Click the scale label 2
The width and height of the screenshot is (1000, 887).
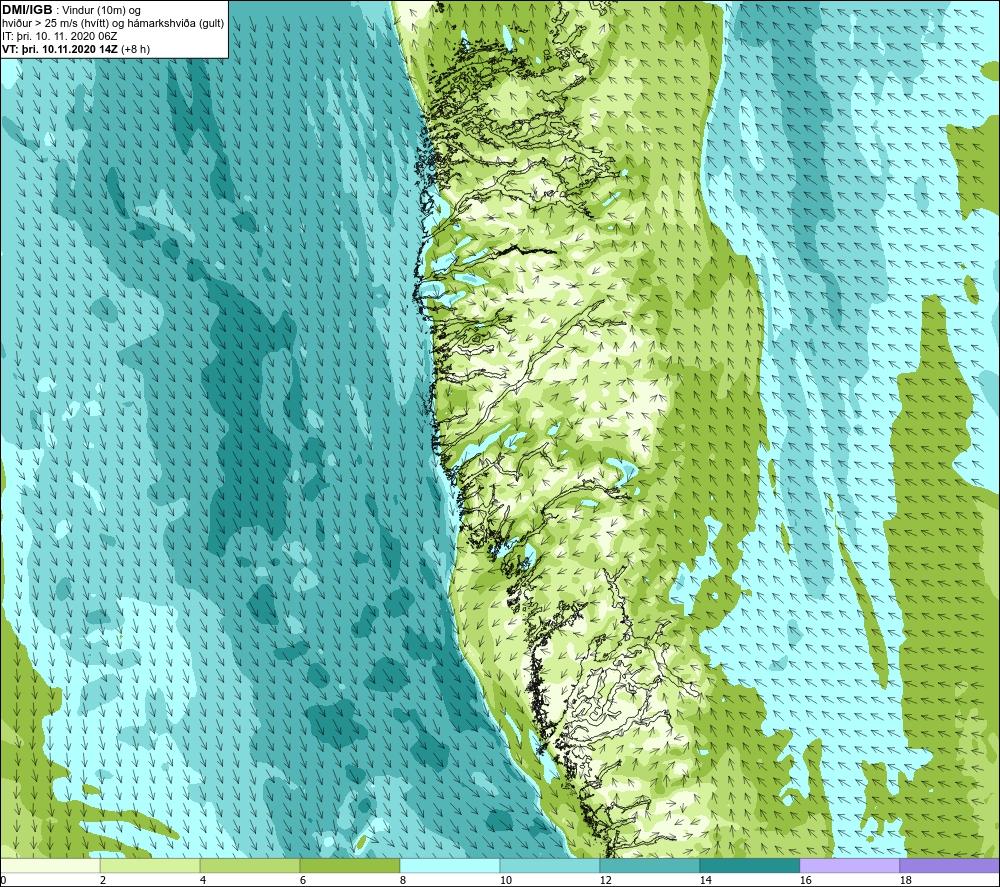pyautogui.click(x=103, y=880)
